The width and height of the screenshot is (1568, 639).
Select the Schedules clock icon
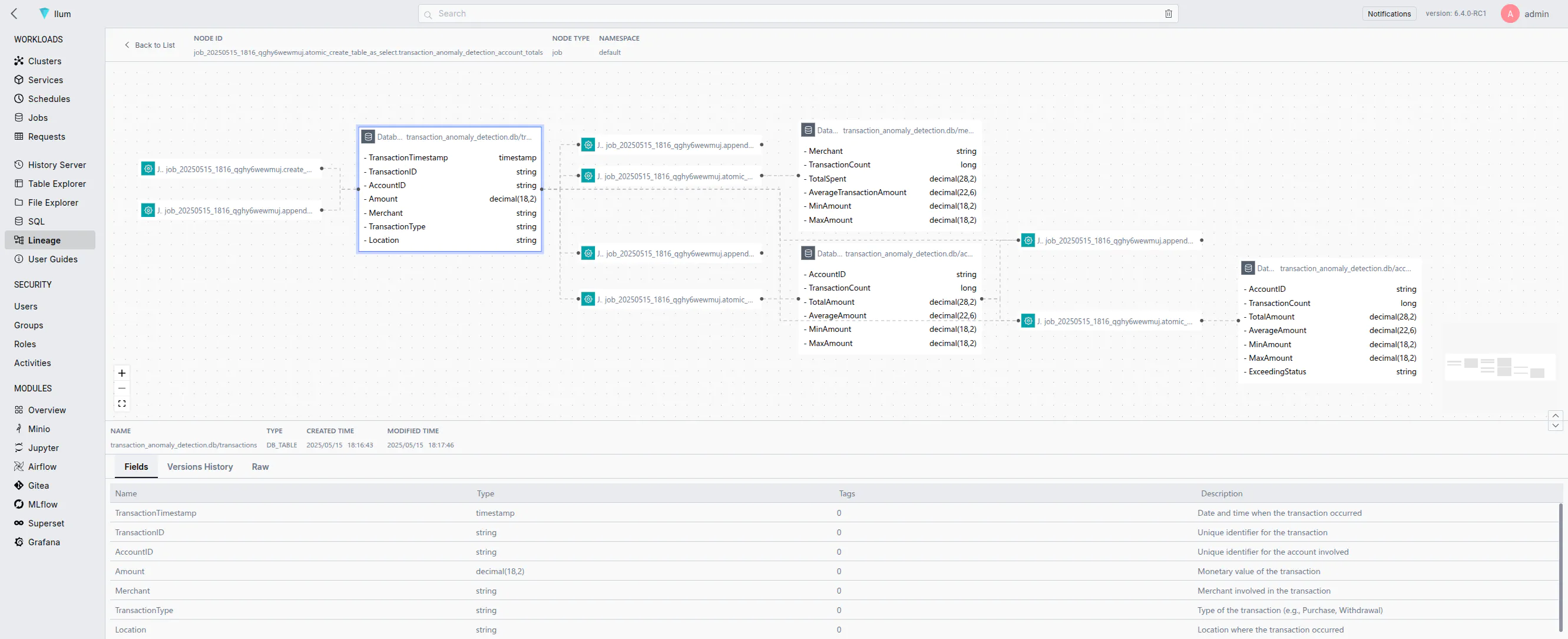19,98
